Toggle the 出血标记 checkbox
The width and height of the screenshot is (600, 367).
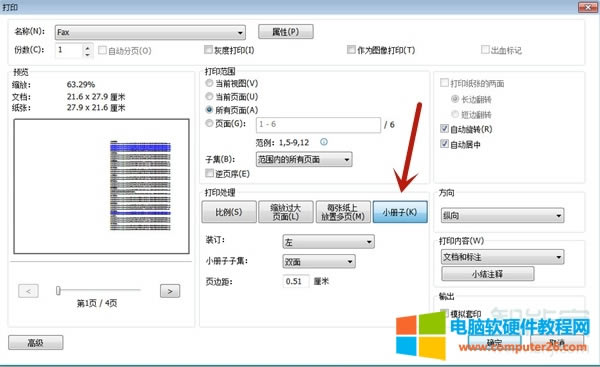(485, 50)
